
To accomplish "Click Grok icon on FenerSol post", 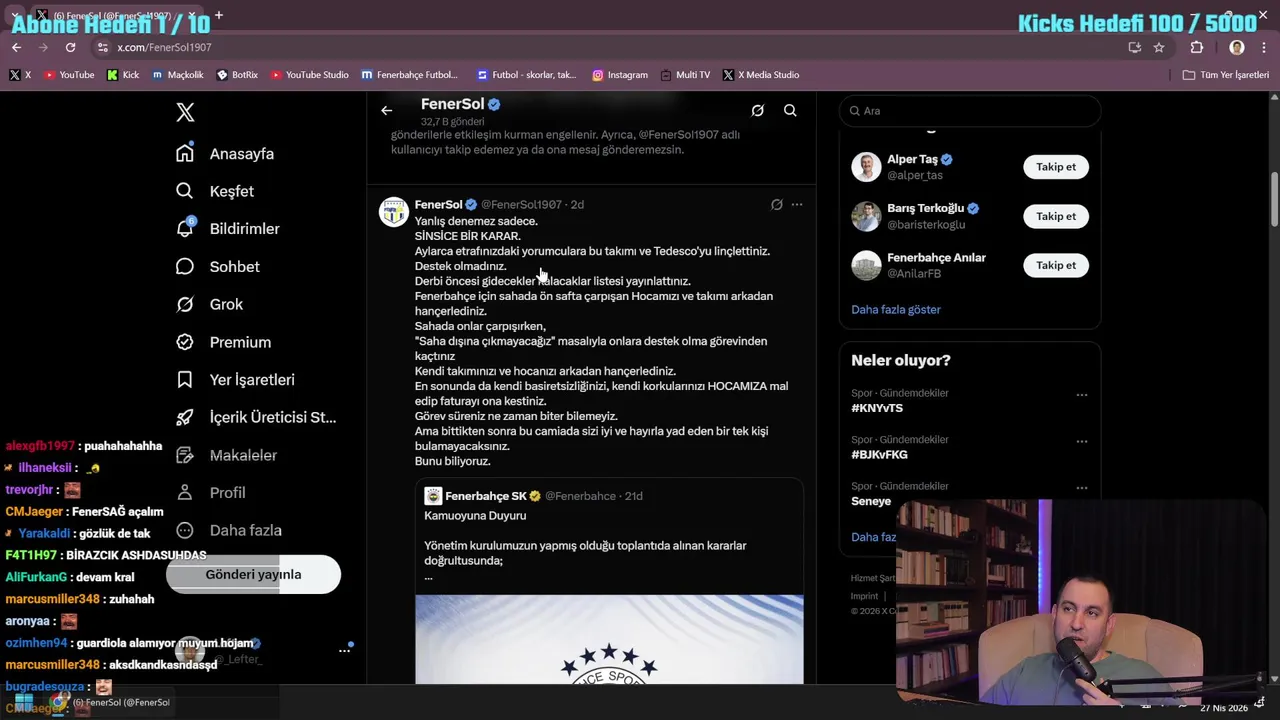I will click(776, 204).
